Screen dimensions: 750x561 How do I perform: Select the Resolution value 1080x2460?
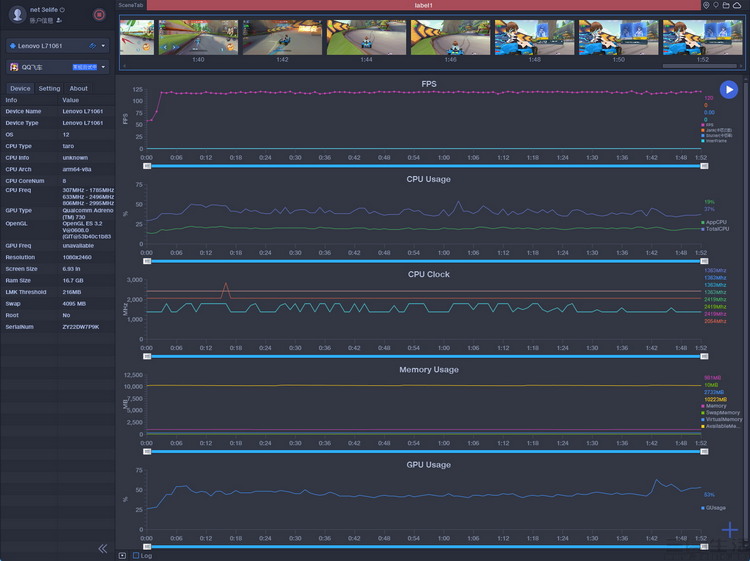click(77, 257)
